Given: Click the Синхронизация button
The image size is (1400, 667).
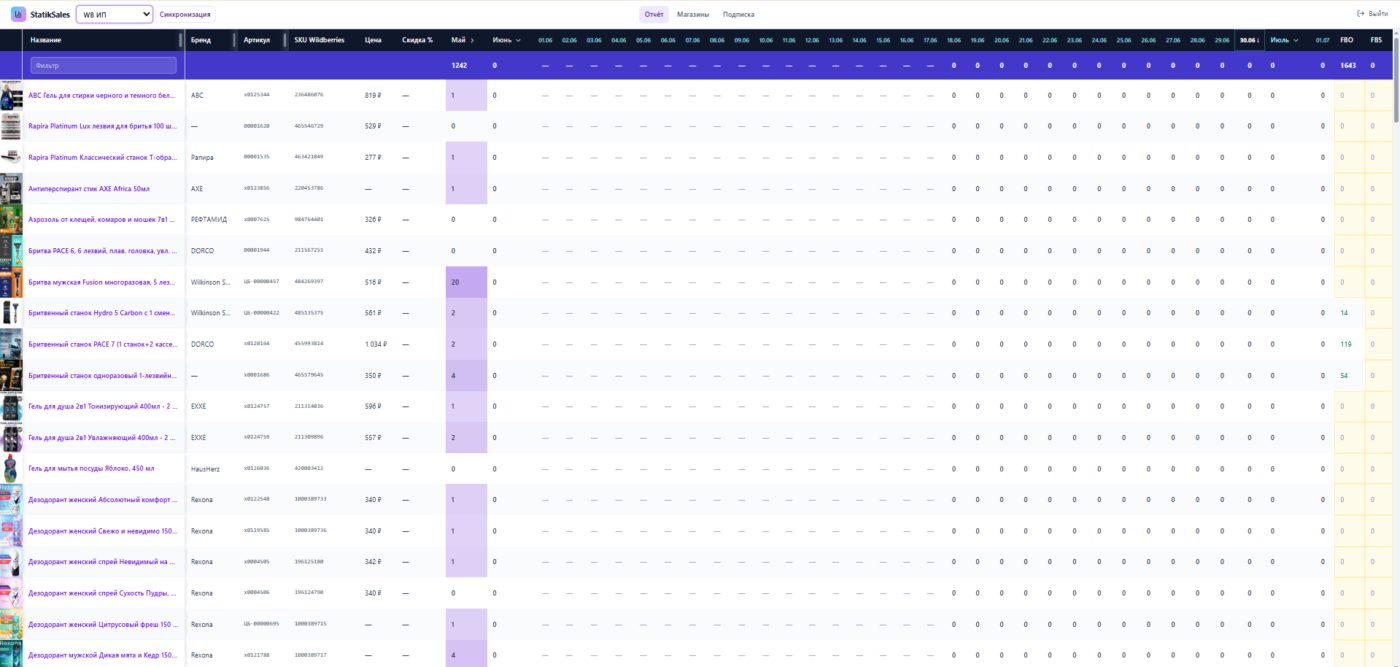Looking at the screenshot, I should [x=185, y=14].
